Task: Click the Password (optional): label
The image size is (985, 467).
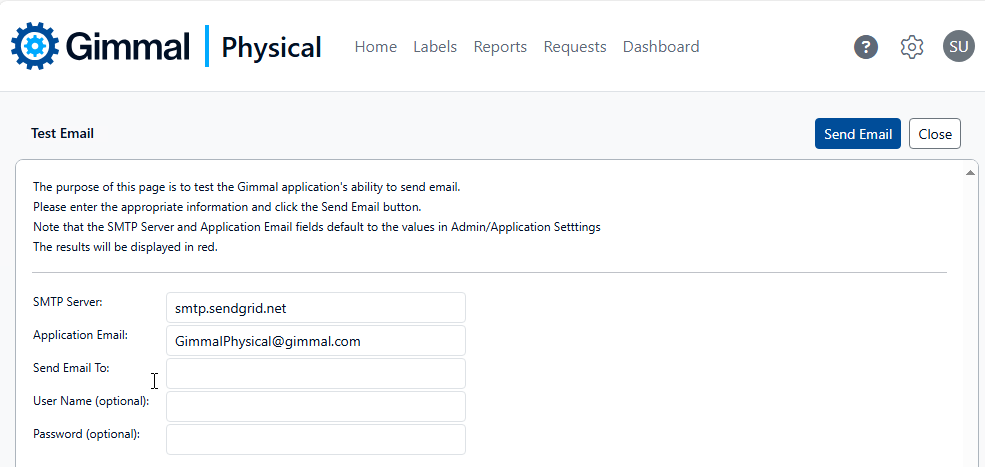Action: click(87, 434)
